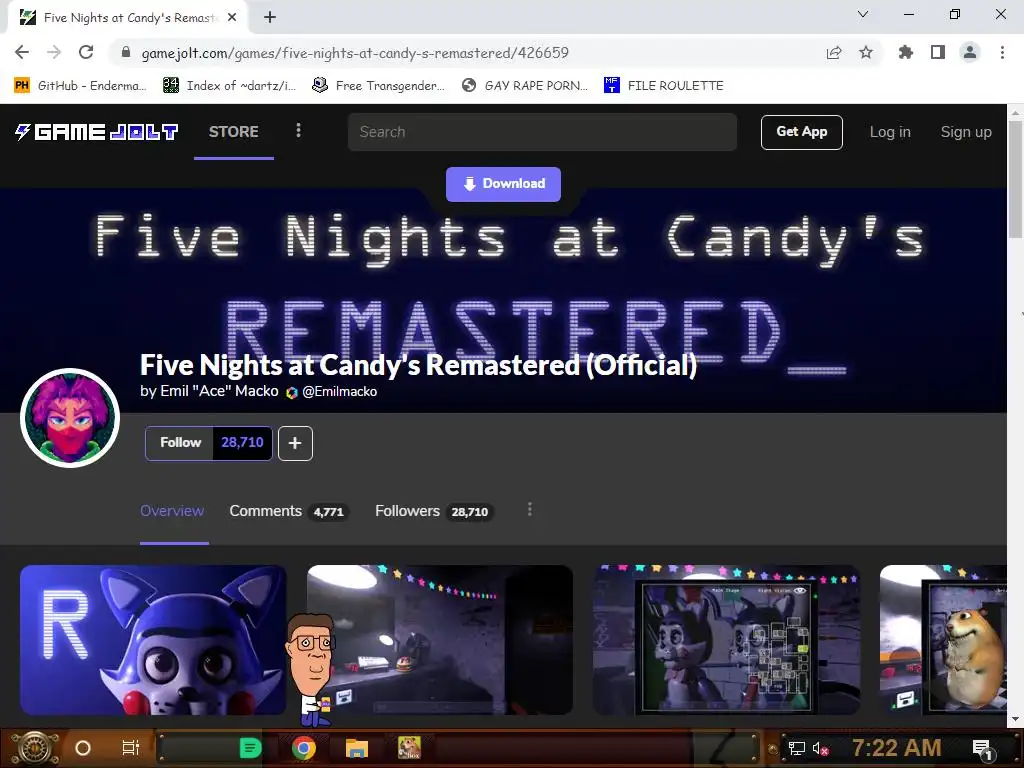Open the hamster screenshot thumbnail
The width and height of the screenshot is (1024, 768).
pyautogui.click(x=943, y=640)
